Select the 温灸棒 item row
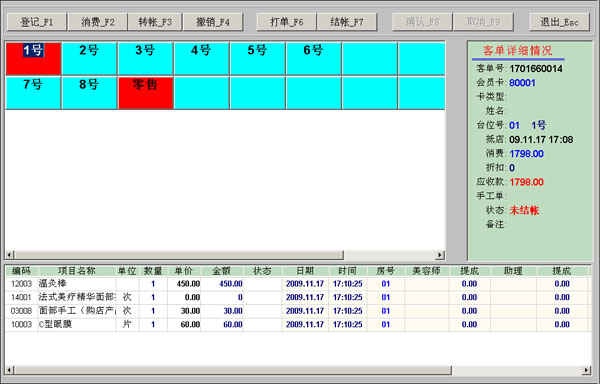600x384 pixels. point(297,284)
